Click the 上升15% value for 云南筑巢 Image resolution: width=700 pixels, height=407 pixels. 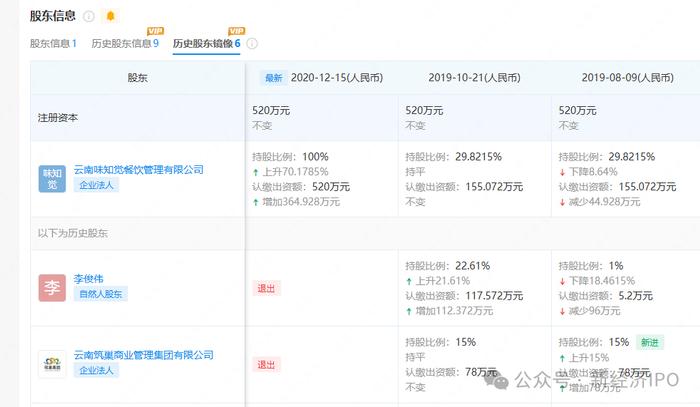point(584,358)
